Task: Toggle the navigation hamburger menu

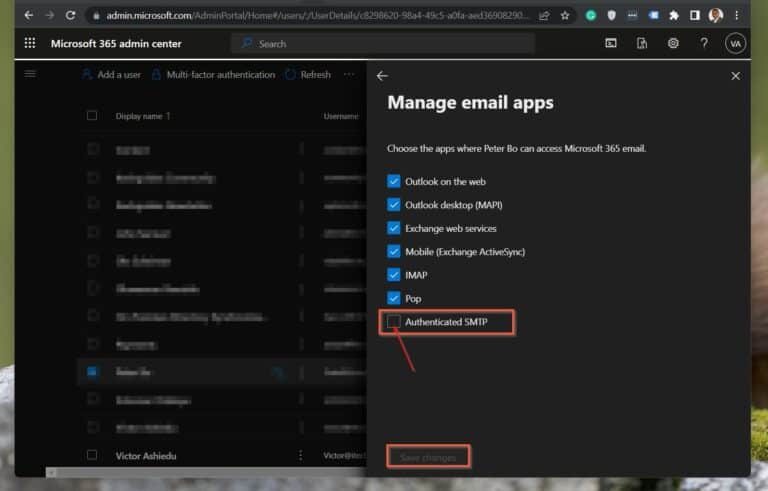Action: tap(30, 74)
